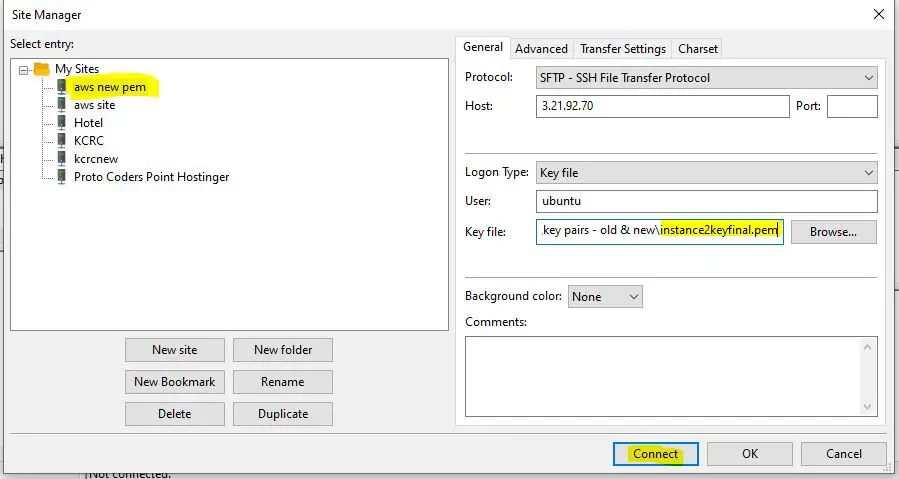The image size is (899, 479).
Task: Select the kcrcnew site entry
Action: (96, 159)
